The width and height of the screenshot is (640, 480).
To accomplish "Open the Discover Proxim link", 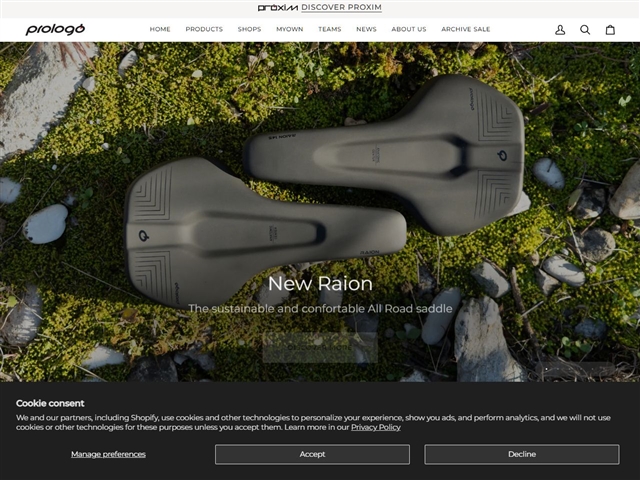I will [x=341, y=7].
